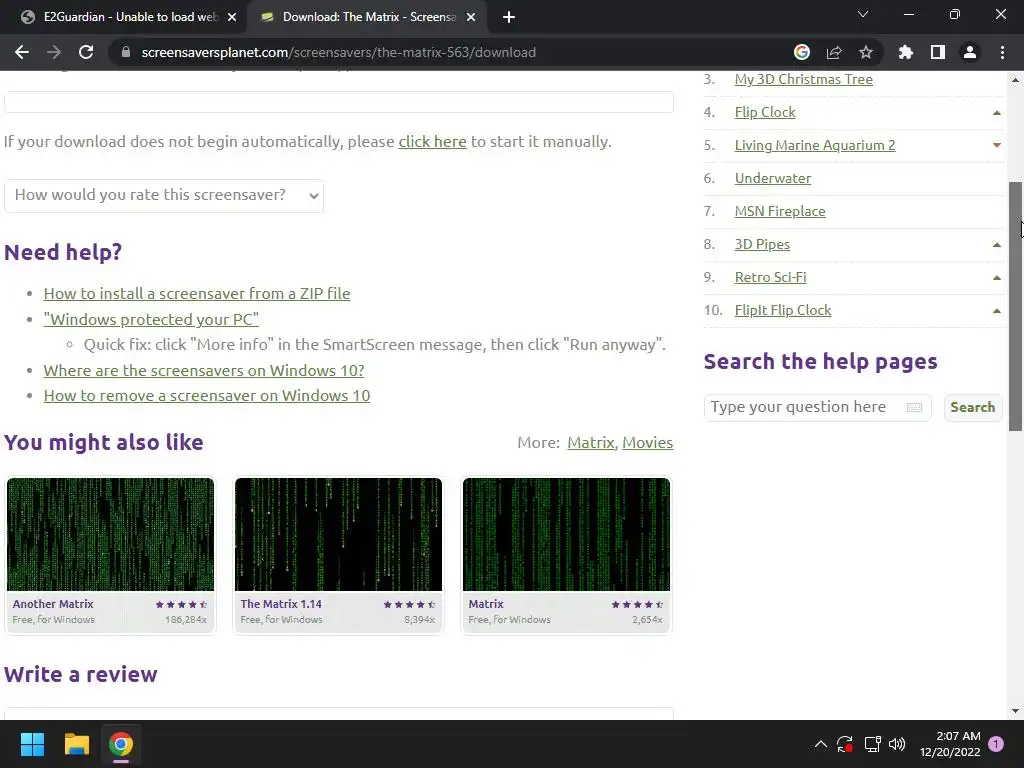This screenshot has width=1024, height=768.
Task: Reload the current page
Action: point(86,52)
